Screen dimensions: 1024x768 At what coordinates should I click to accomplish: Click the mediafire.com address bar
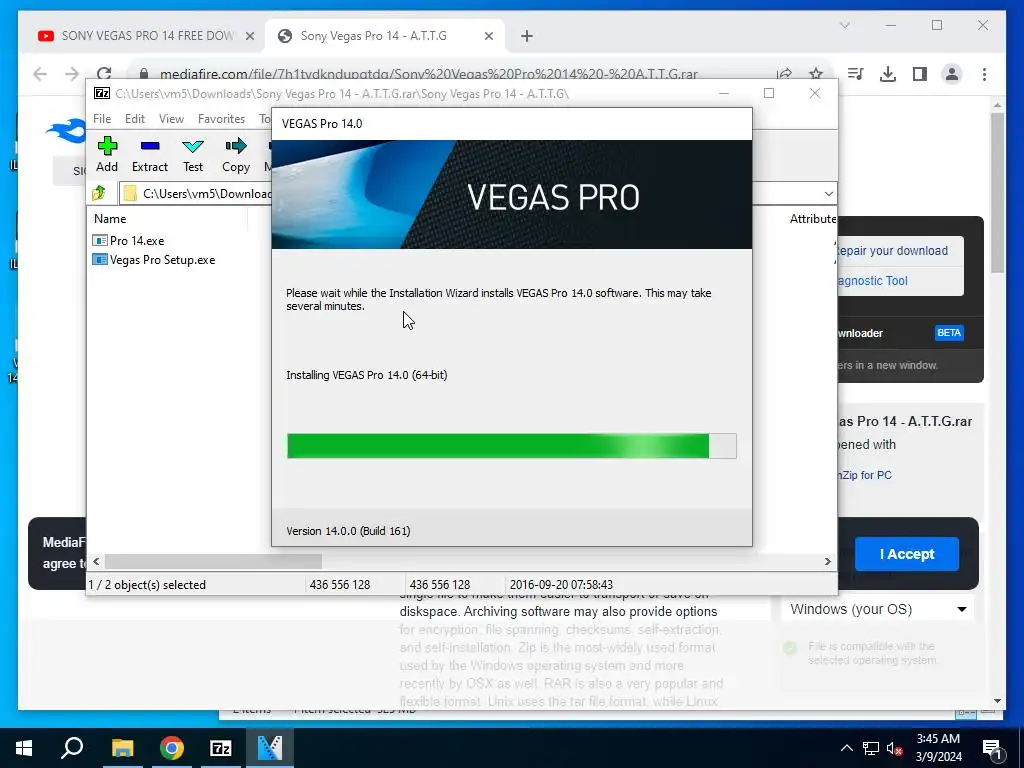point(428,74)
